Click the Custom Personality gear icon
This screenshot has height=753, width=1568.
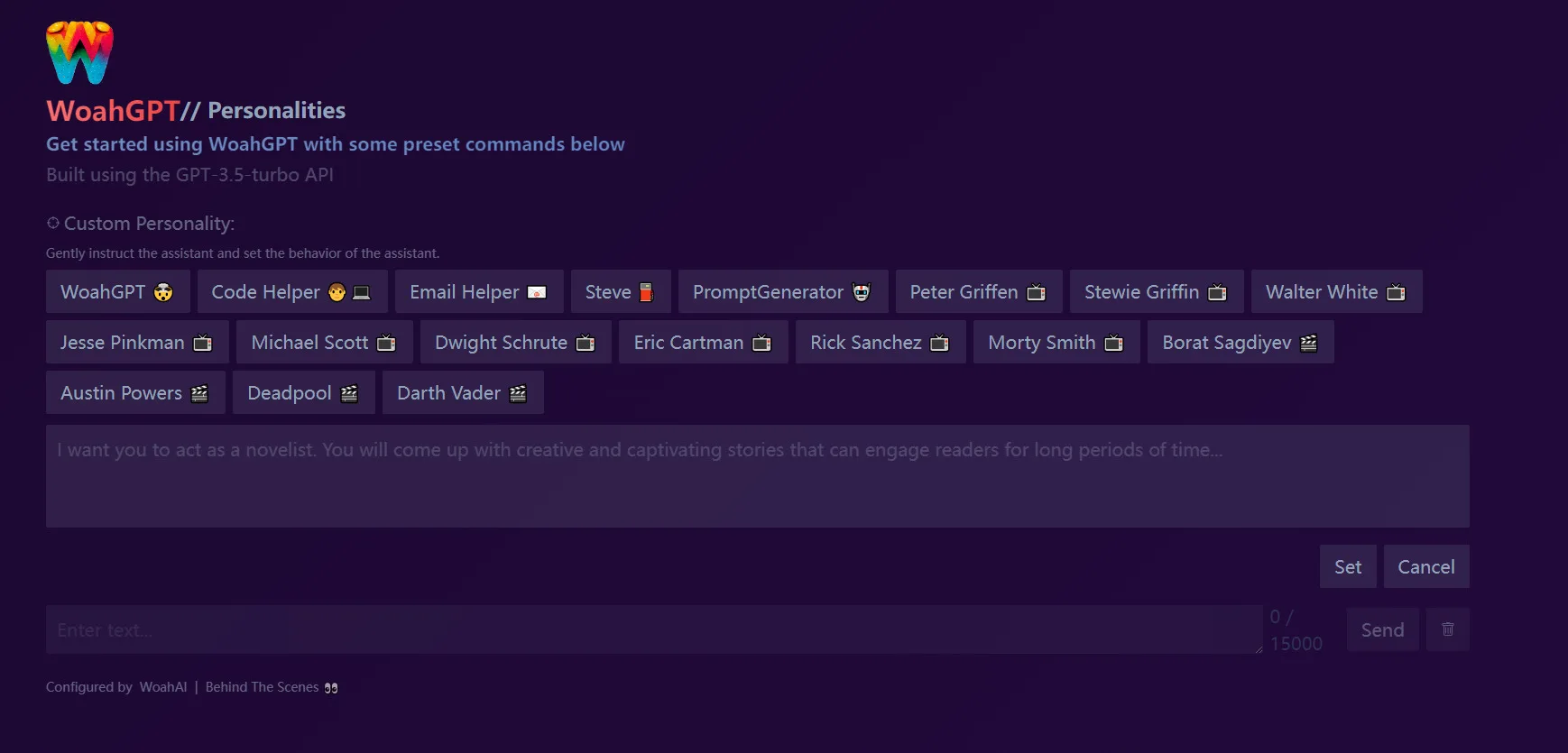tap(53, 223)
